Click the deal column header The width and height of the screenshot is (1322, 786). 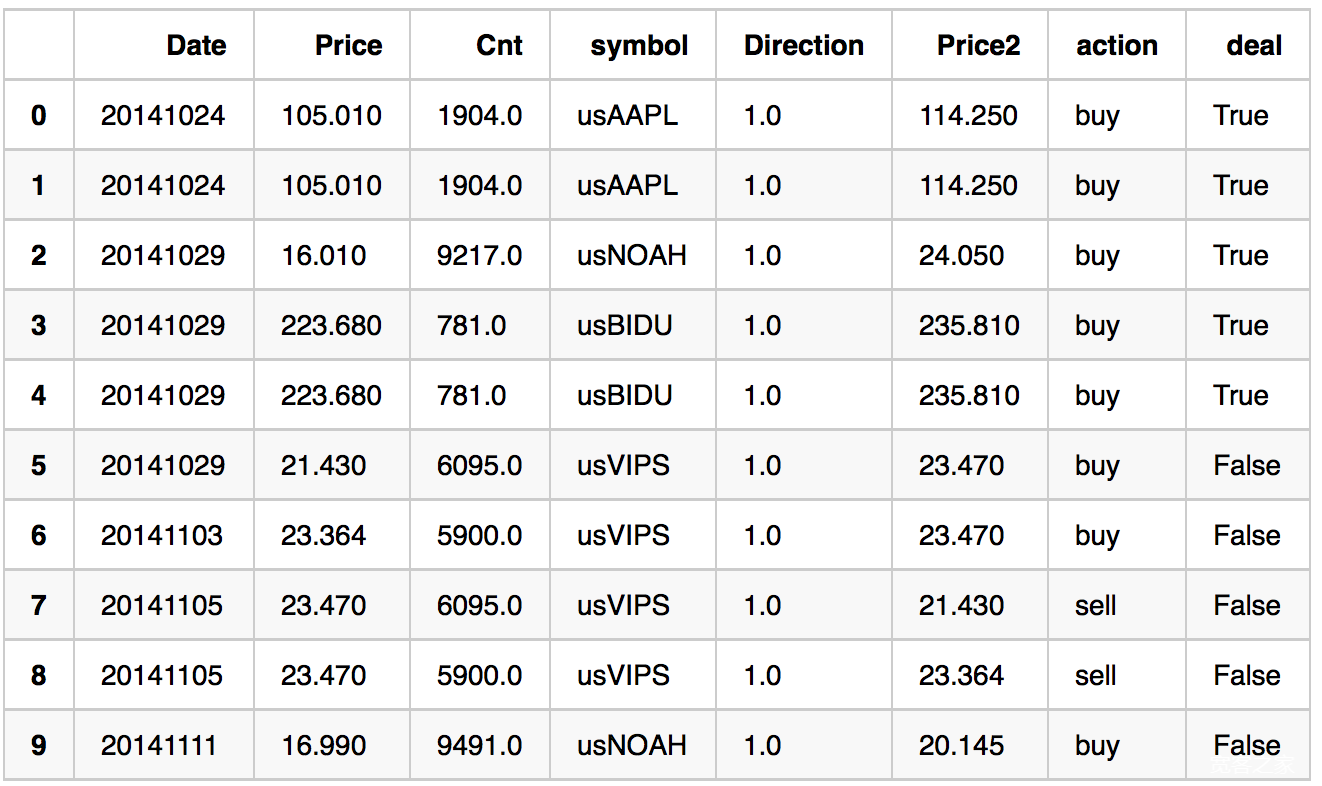(x=1254, y=45)
